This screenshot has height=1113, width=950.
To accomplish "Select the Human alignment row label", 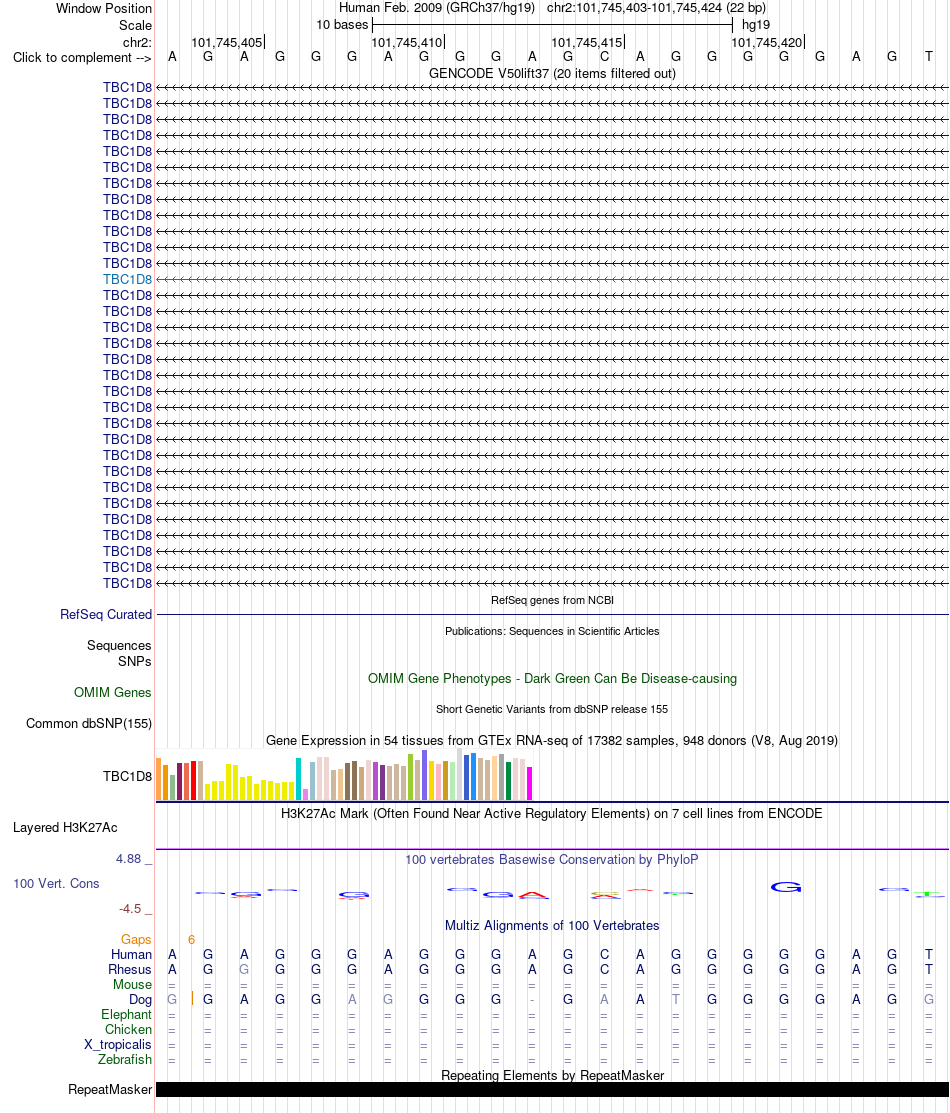I will (x=131, y=955).
